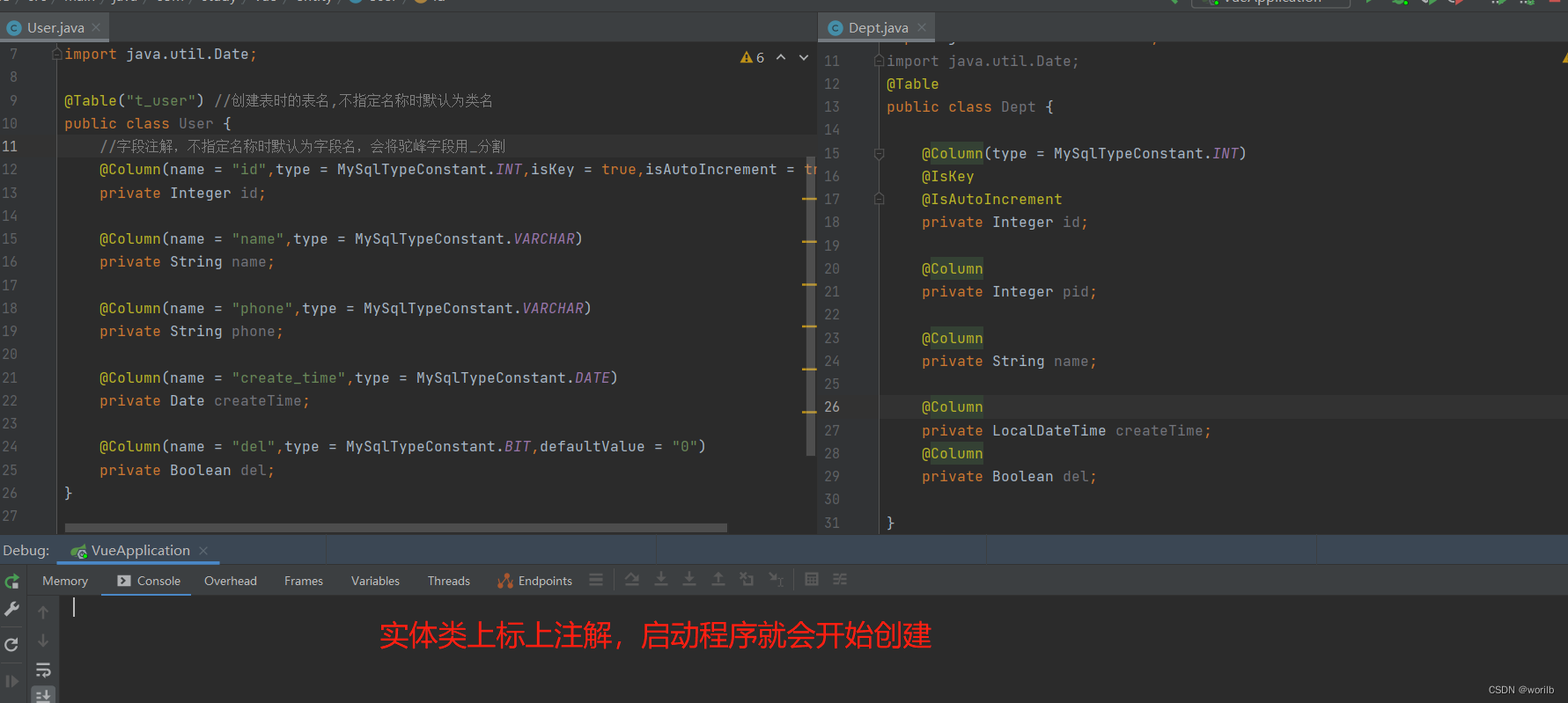Run to cursor via debugger icon
The image size is (1568, 703).
[776, 579]
